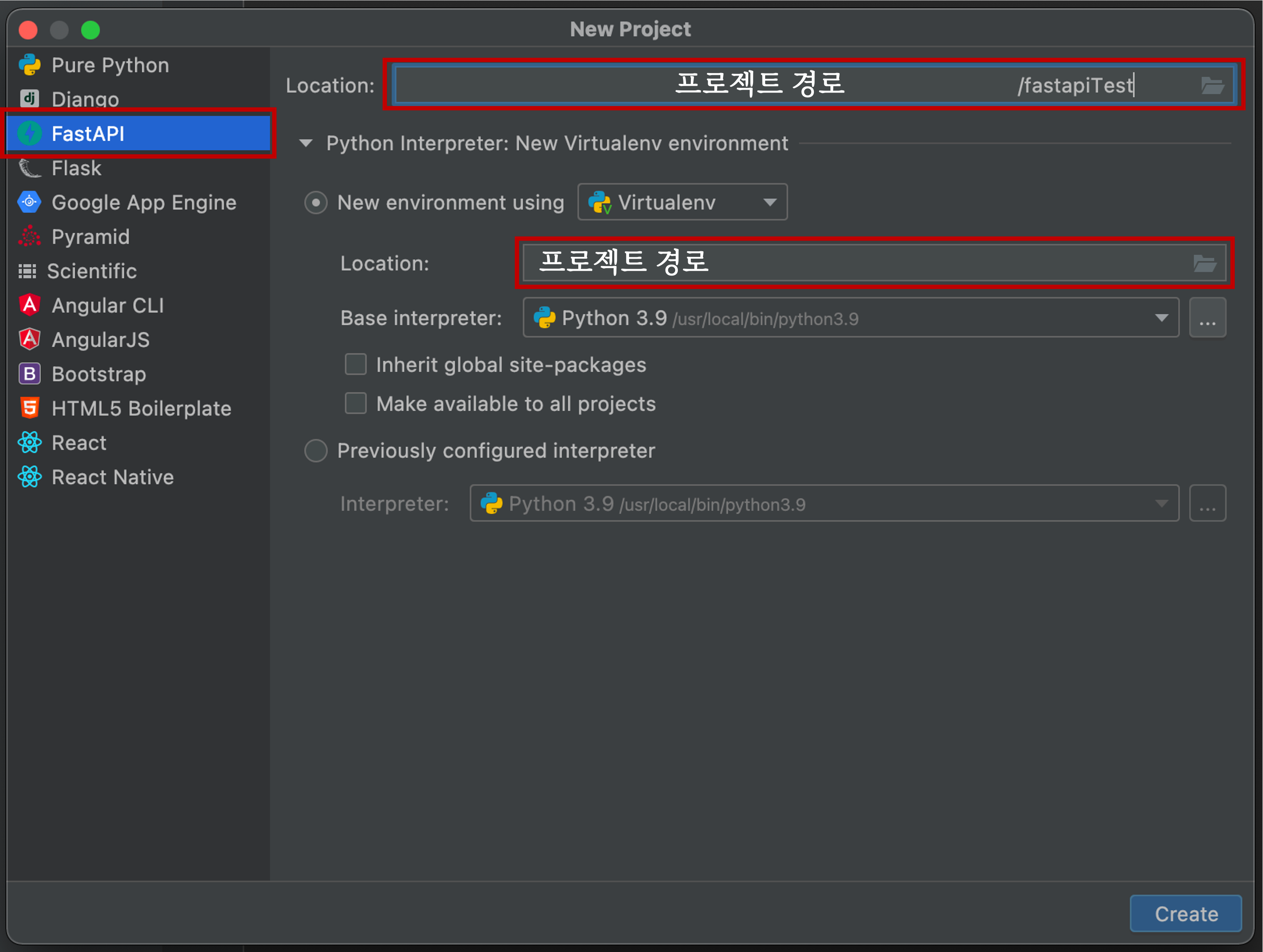Select the Django project type icon
This screenshot has height=952, width=1263.
point(30,99)
